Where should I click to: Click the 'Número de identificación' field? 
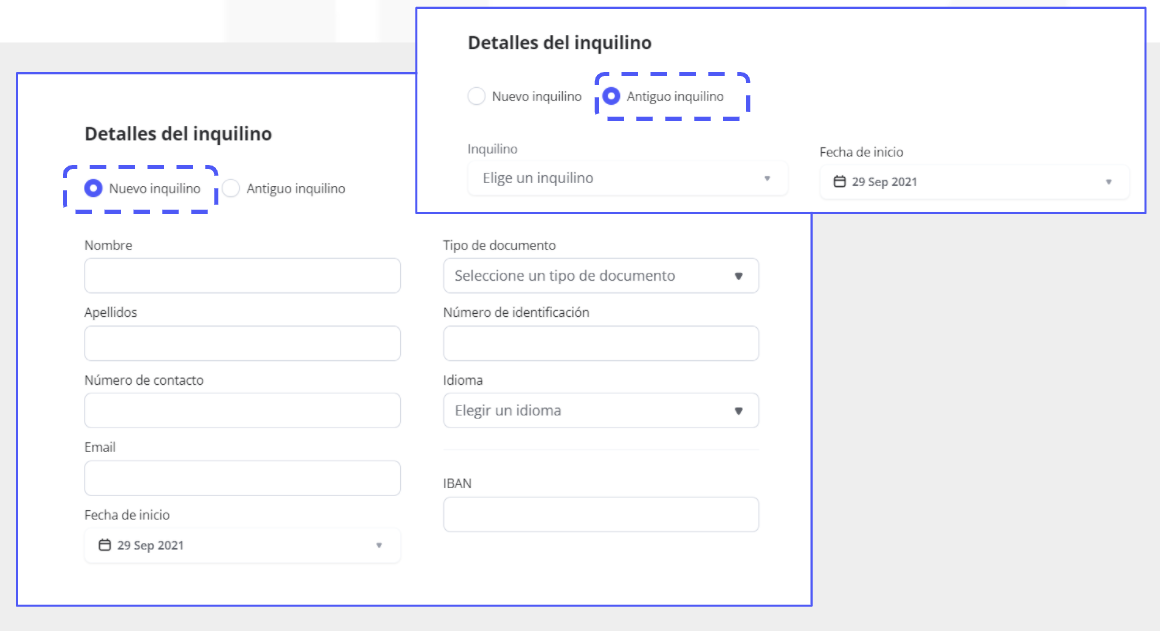point(600,343)
